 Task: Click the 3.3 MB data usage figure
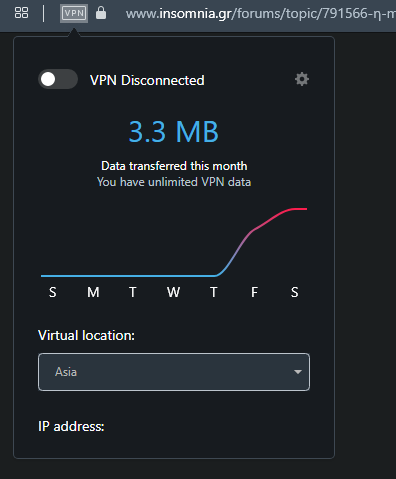coord(173,132)
